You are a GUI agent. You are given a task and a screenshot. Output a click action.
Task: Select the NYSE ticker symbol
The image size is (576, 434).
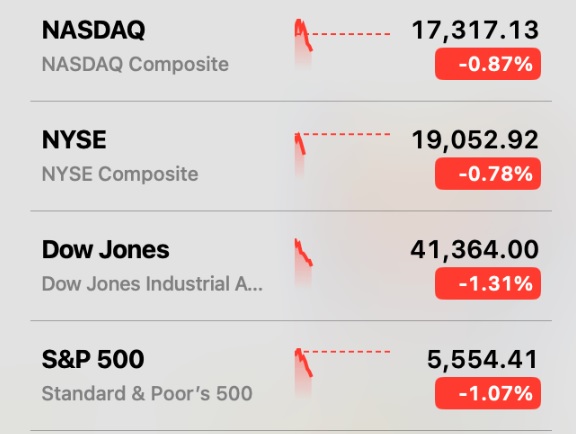coord(74,140)
